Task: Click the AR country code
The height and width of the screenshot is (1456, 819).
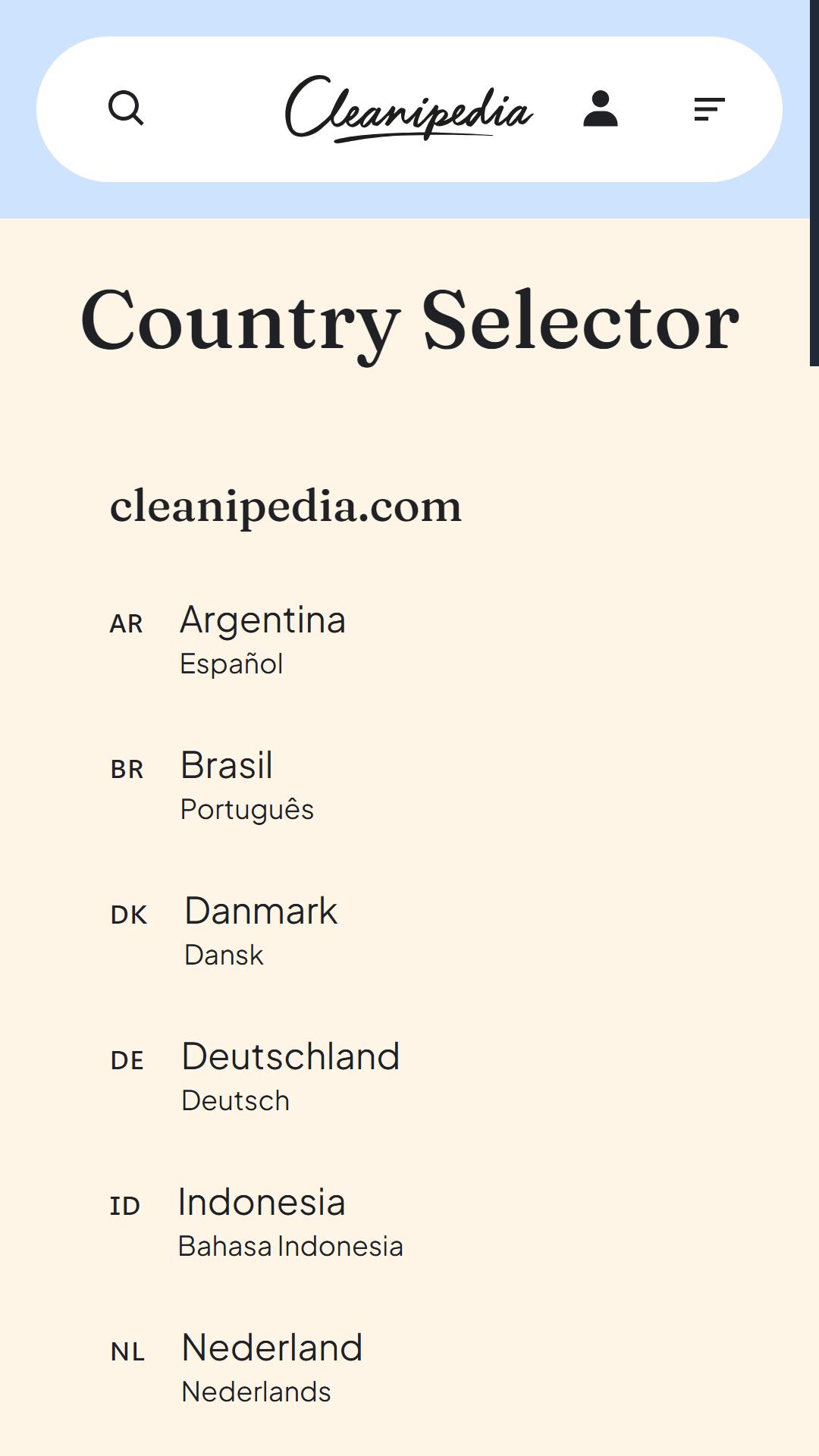Action: (x=127, y=624)
